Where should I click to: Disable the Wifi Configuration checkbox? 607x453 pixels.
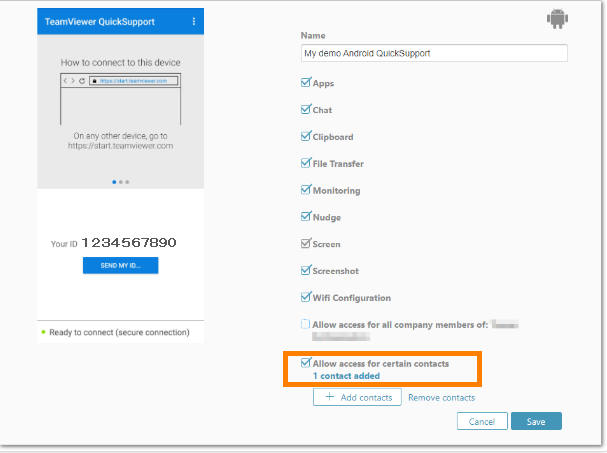(x=306, y=297)
